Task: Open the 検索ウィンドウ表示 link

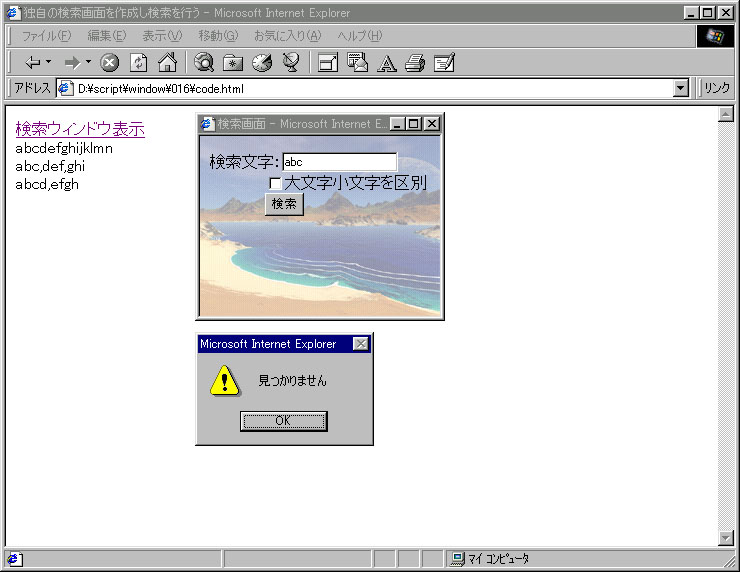Action: coord(80,129)
